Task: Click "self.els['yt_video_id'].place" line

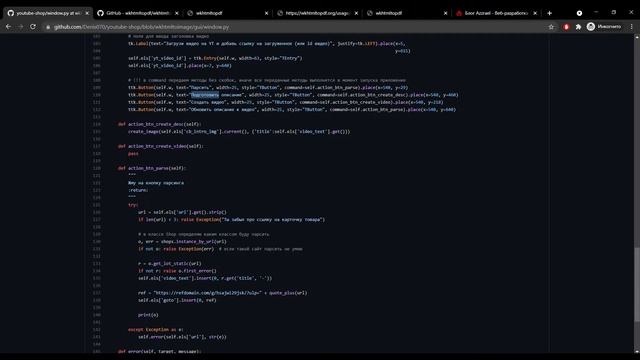Action: (x=180, y=65)
